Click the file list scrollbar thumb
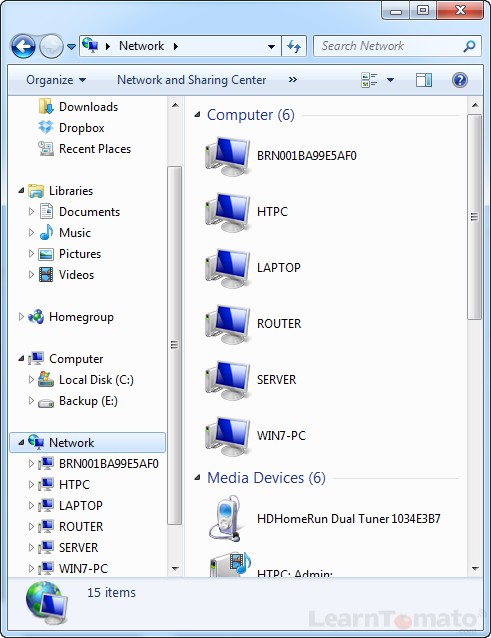Viewport: 491px width, 638px height. pos(474,217)
